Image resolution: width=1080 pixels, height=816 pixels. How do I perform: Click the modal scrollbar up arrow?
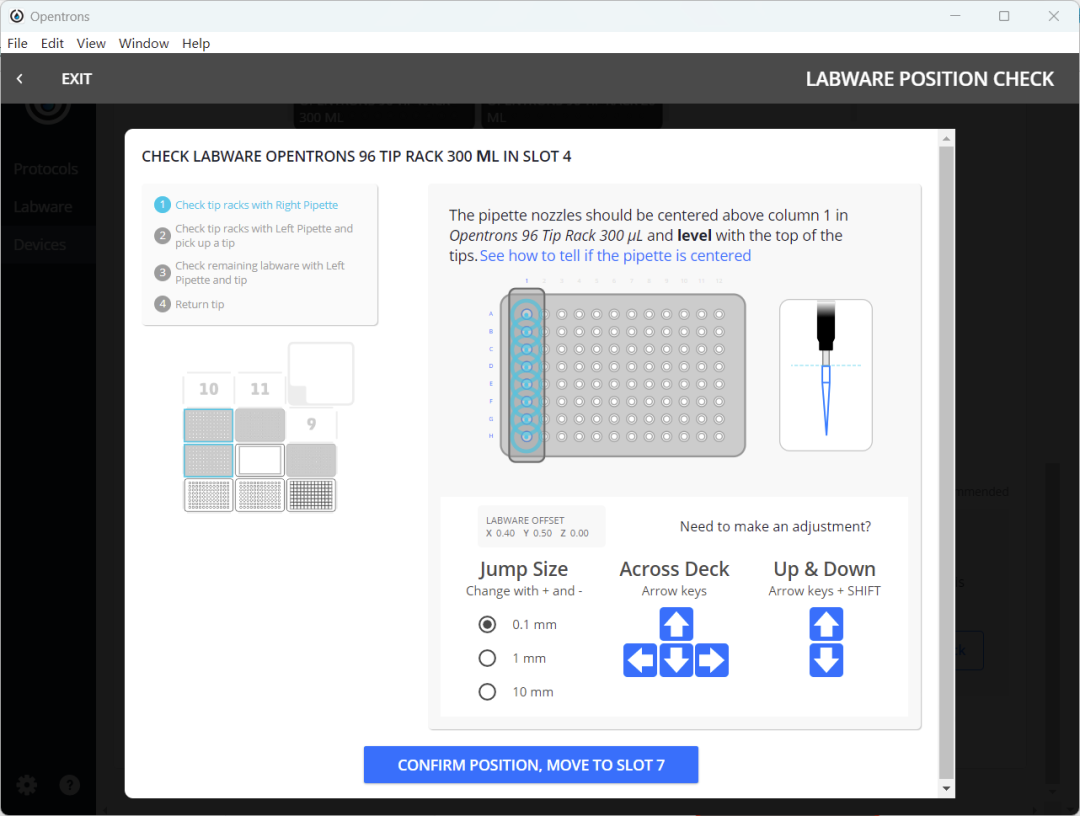946,138
